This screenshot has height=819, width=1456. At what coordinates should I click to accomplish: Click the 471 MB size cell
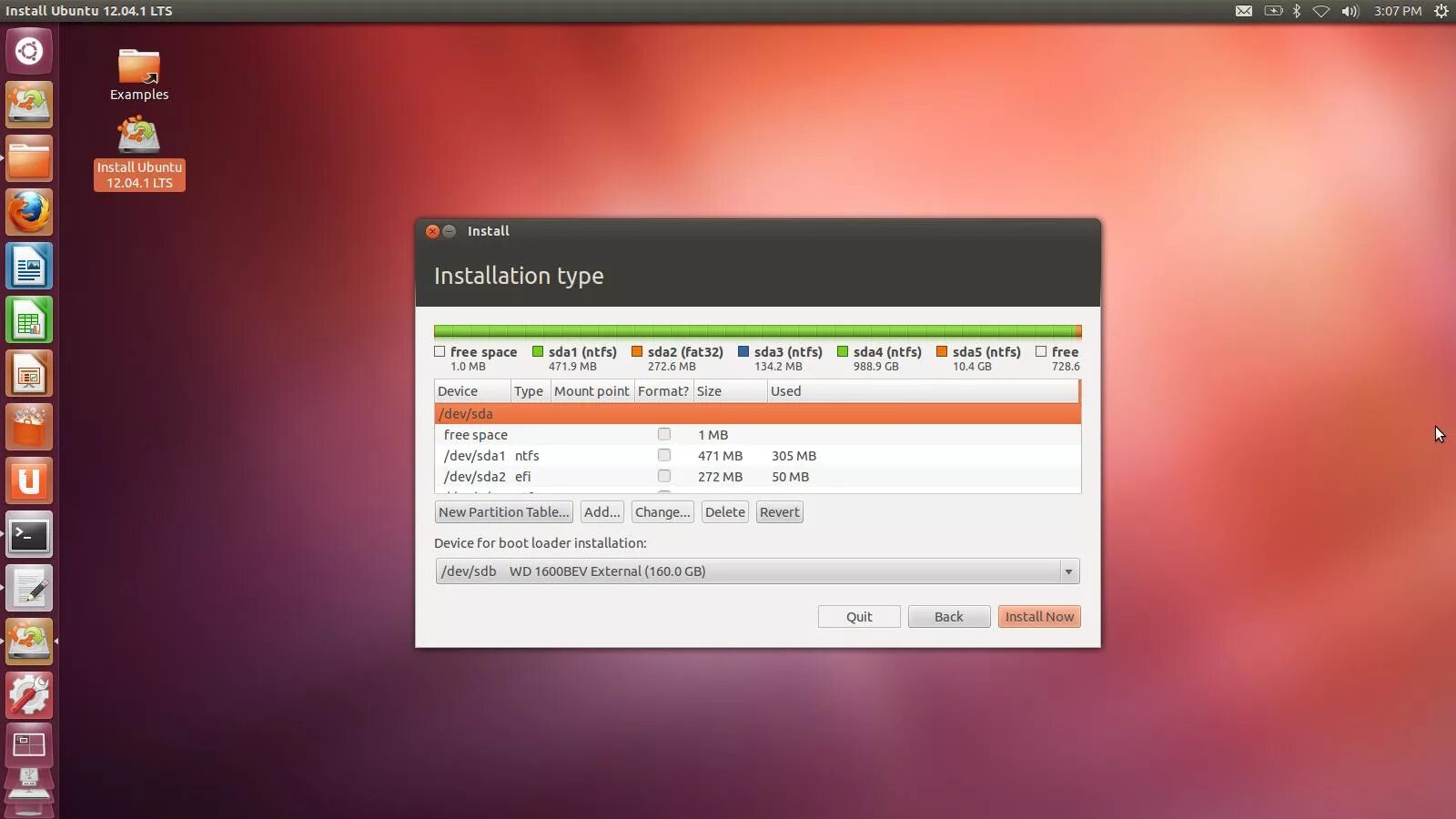coord(721,456)
